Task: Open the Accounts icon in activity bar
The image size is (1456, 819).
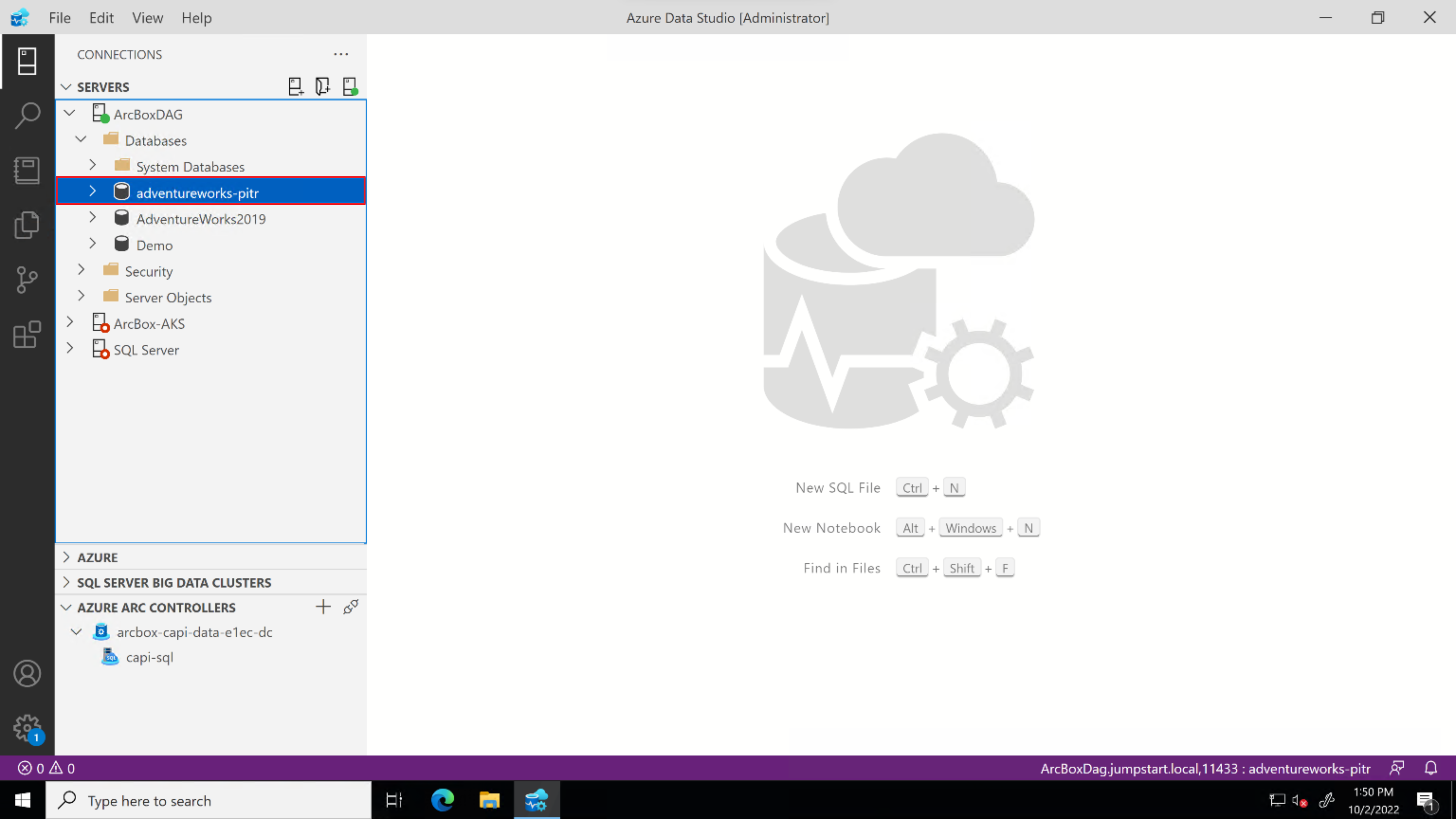Action: pyautogui.click(x=27, y=674)
